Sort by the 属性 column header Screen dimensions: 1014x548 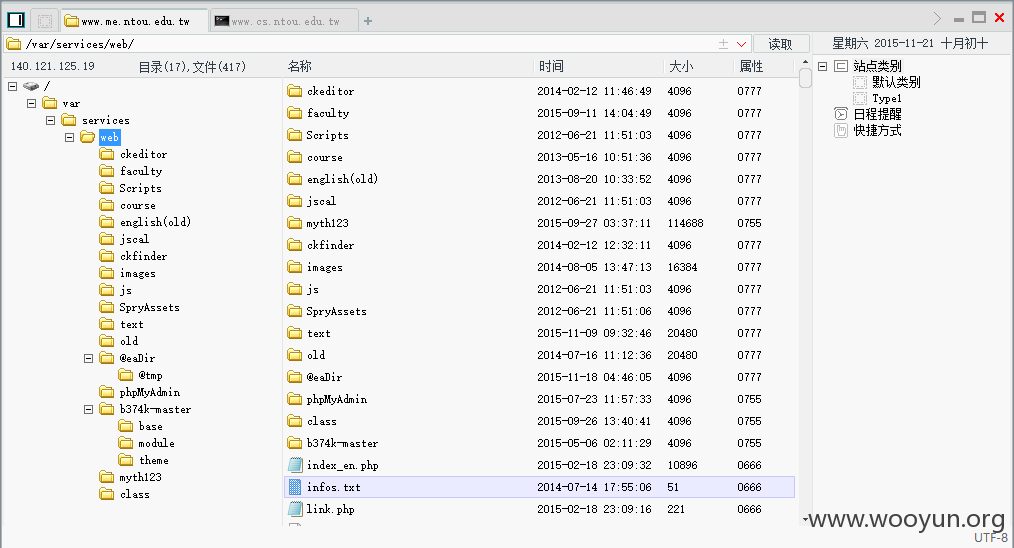pos(751,67)
